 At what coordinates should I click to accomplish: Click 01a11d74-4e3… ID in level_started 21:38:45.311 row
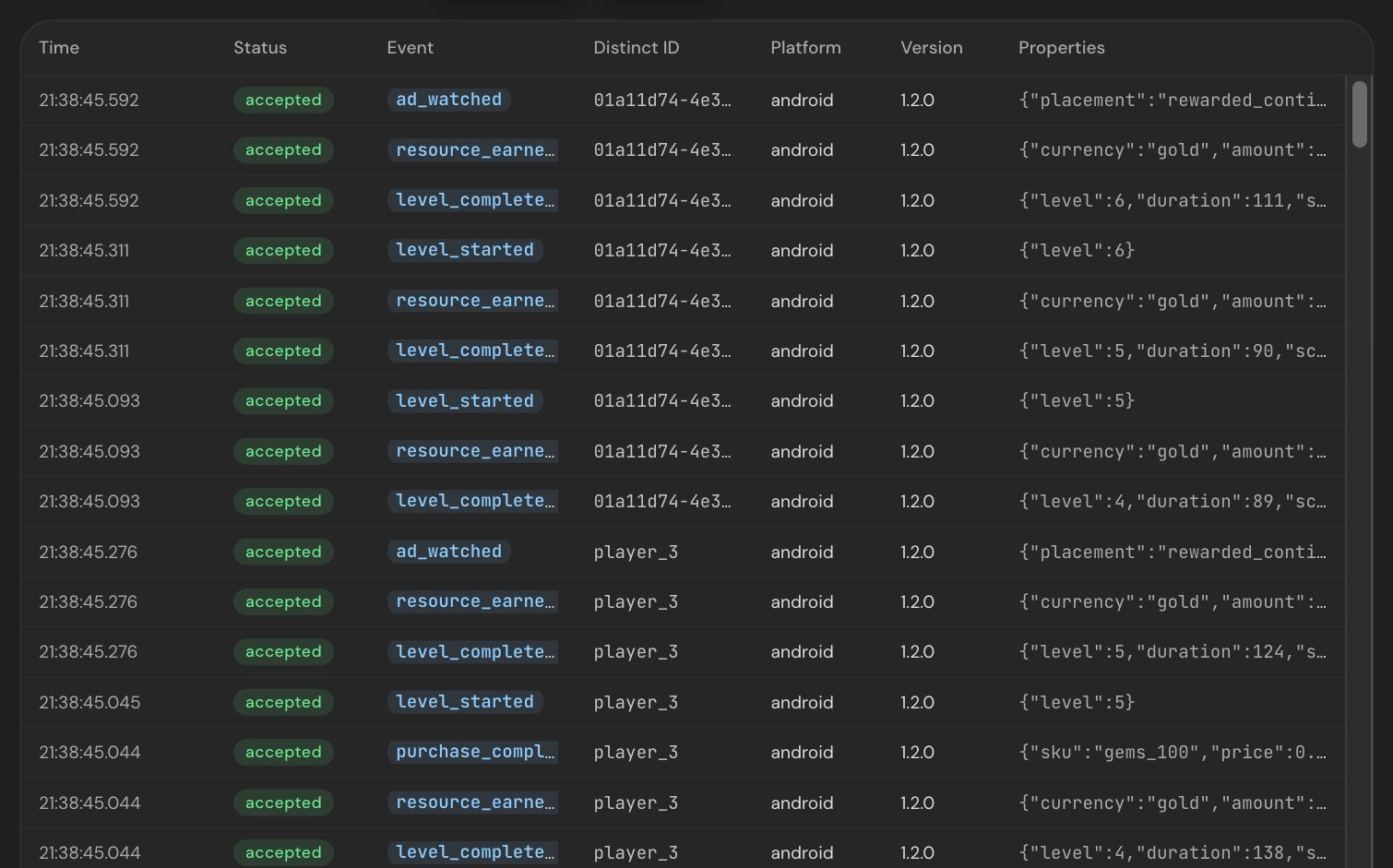click(x=662, y=250)
